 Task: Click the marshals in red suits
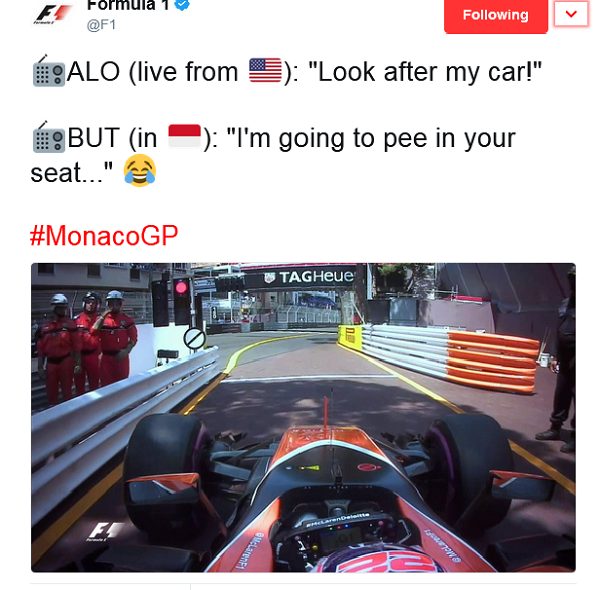(86, 344)
